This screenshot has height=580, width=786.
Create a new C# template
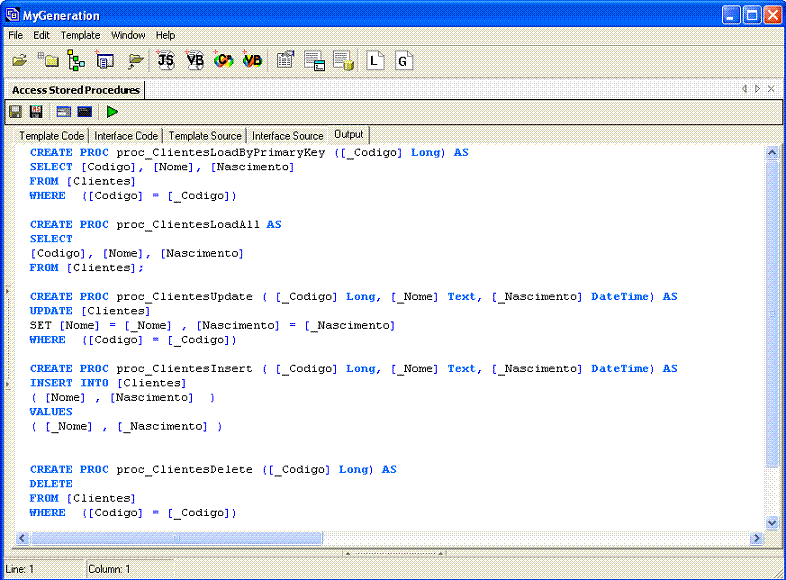tap(224, 60)
